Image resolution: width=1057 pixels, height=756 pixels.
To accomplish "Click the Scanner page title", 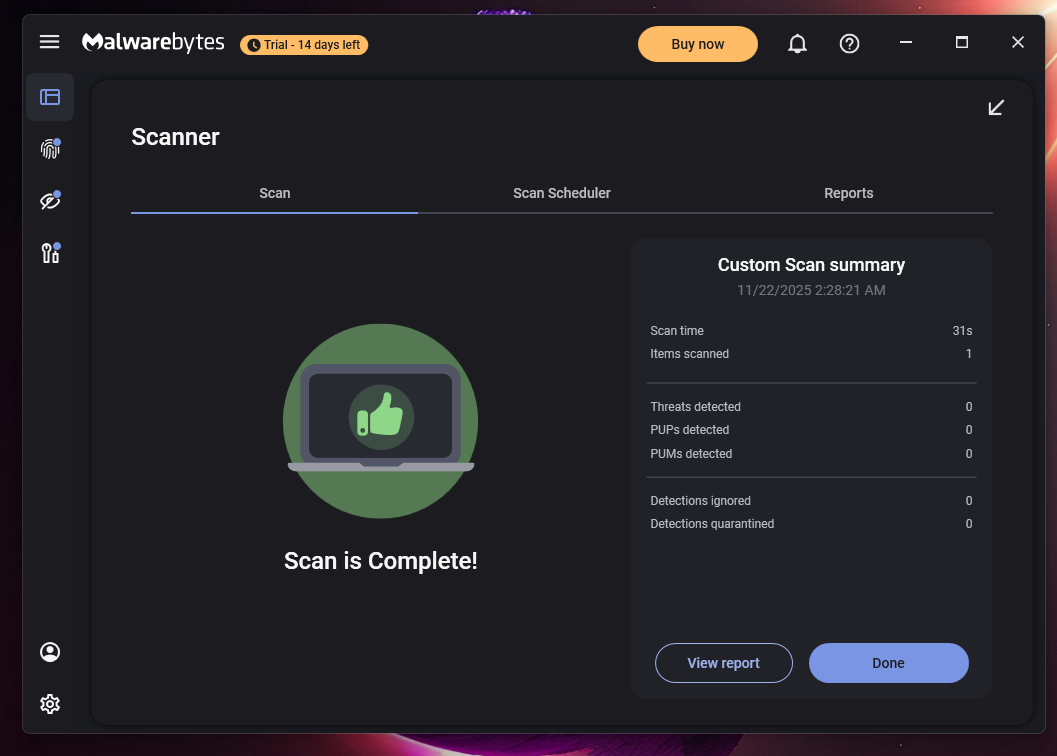I will click(x=175, y=137).
